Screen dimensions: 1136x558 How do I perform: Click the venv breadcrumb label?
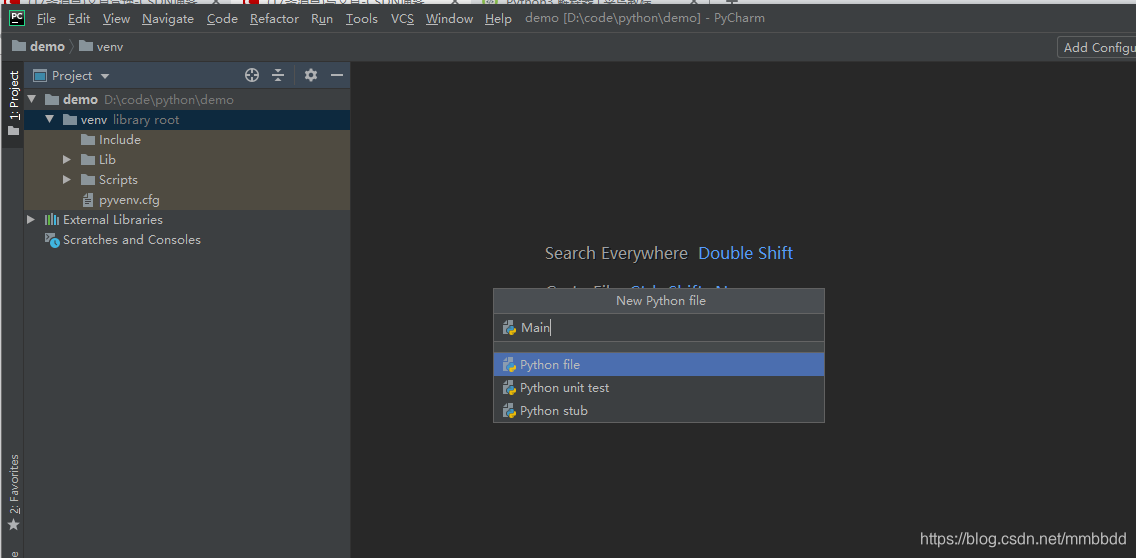110,46
